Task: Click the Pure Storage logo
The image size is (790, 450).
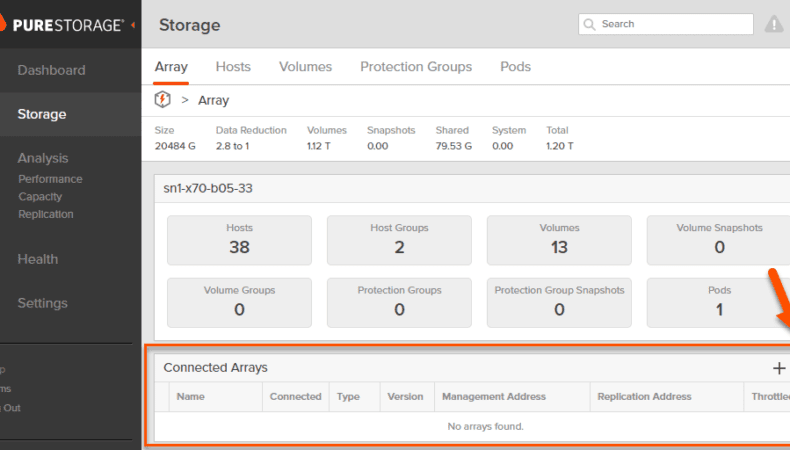Action: pos(62,25)
